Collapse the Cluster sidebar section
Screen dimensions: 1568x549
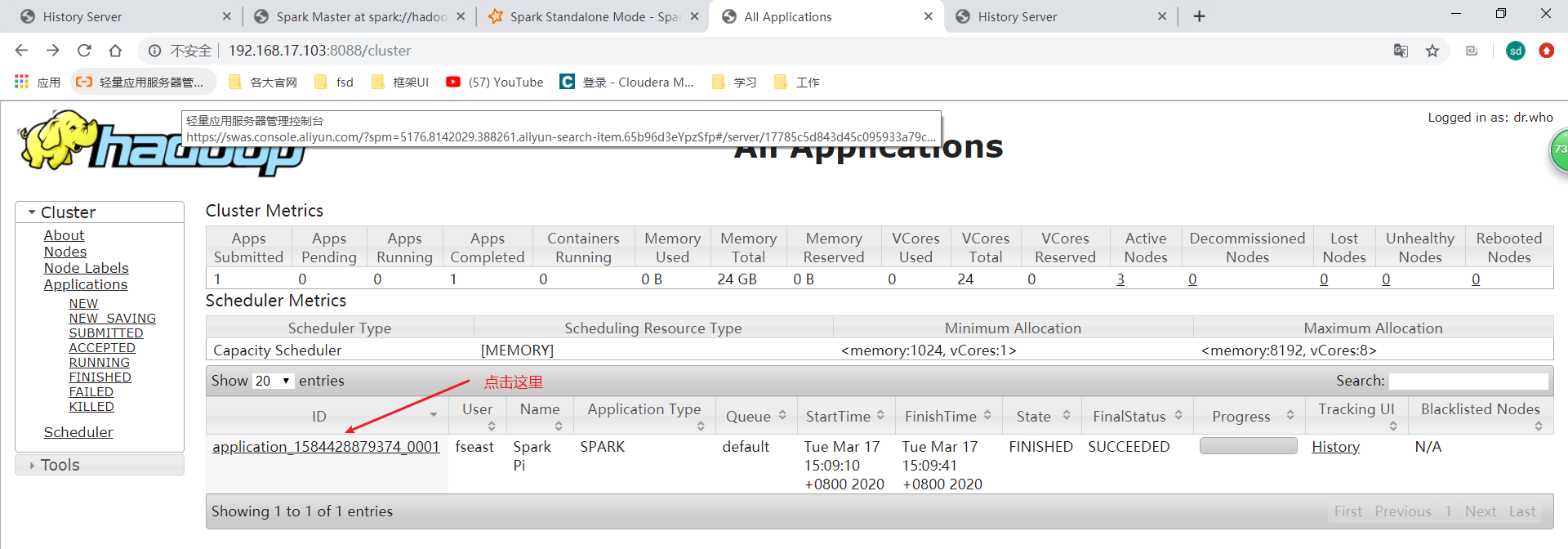(100, 212)
